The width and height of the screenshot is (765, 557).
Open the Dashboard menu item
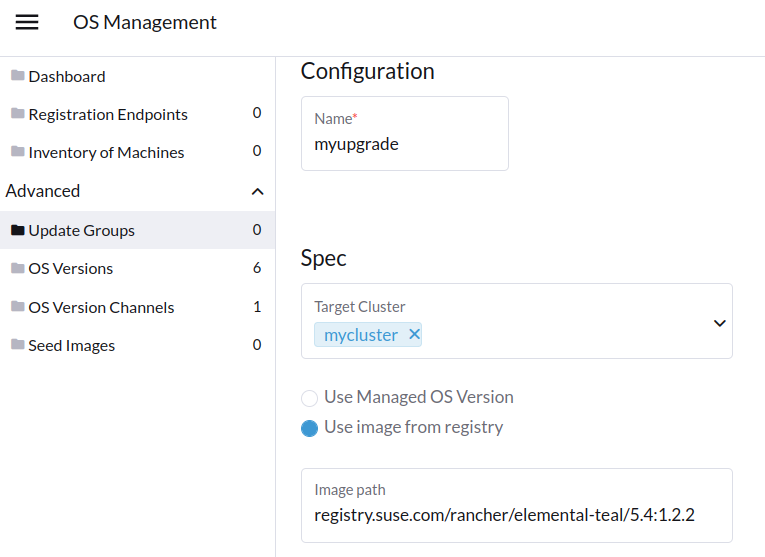pyautogui.click(x=67, y=76)
